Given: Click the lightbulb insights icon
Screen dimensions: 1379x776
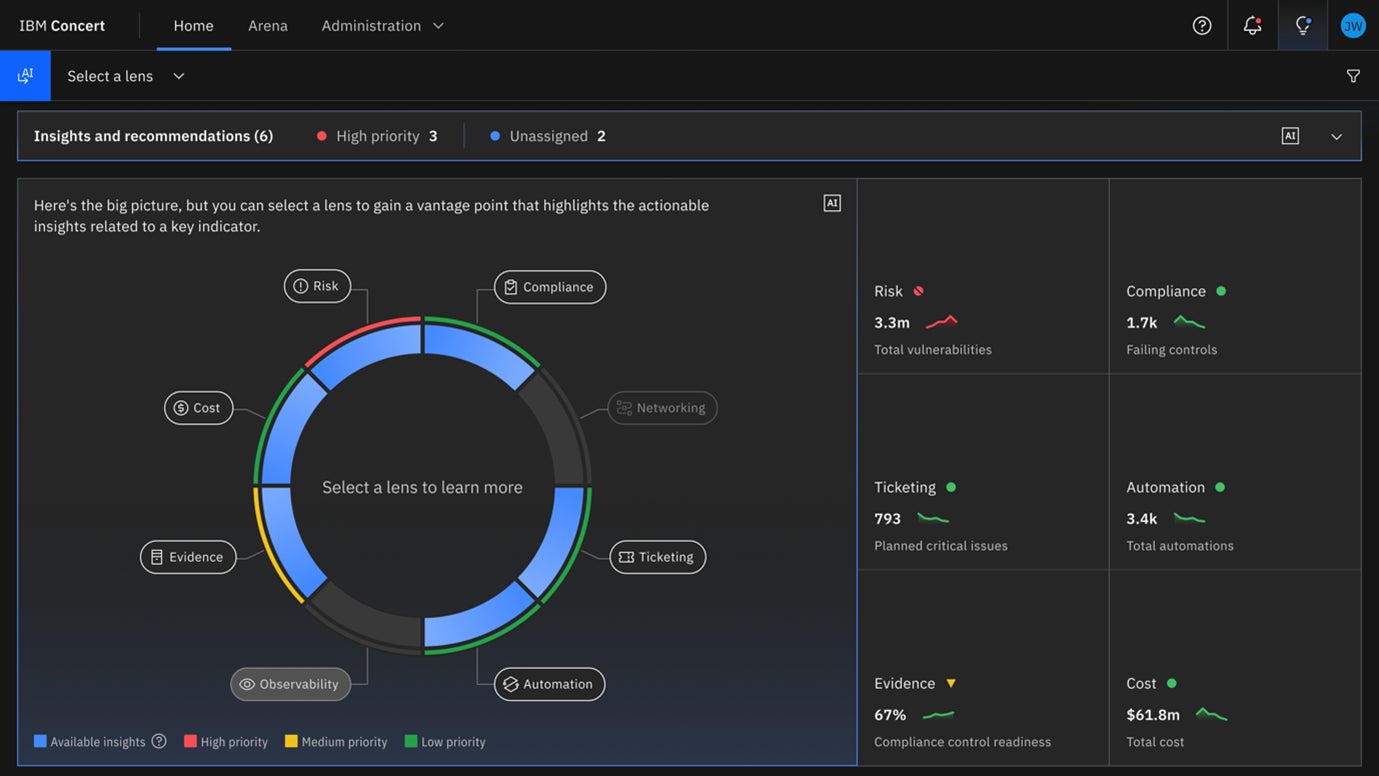Looking at the screenshot, I should [x=1303, y=26].
